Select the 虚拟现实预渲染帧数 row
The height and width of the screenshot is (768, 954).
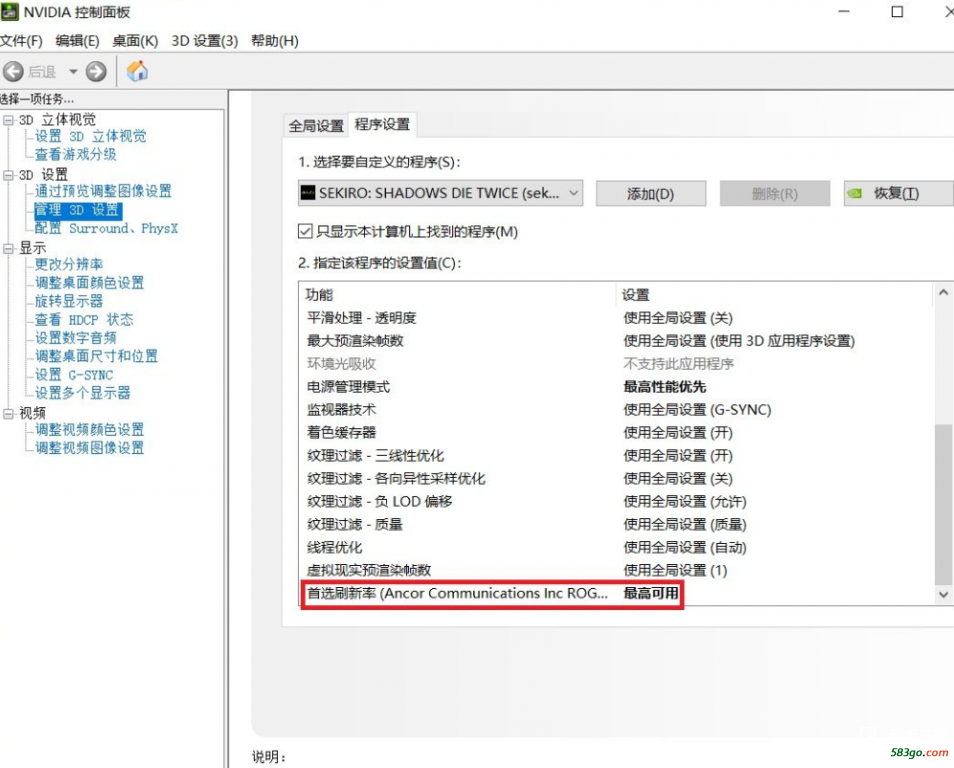point(616,570)
